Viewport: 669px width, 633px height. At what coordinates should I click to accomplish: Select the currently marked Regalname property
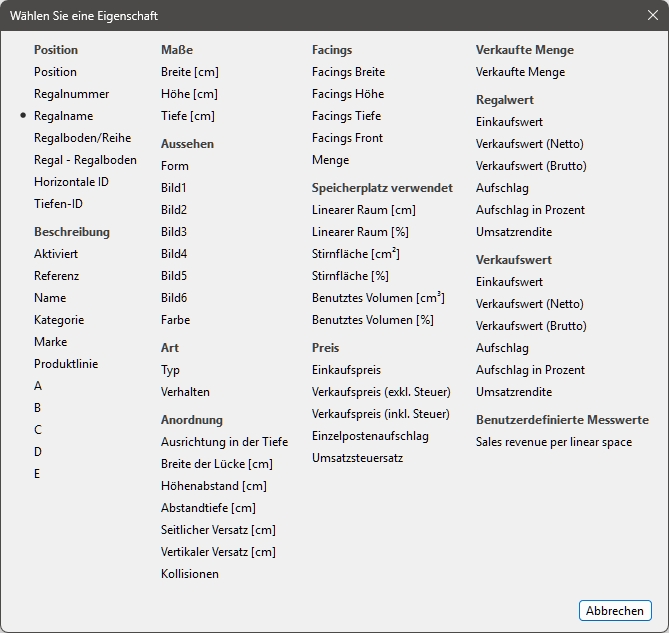pos(63,116)
